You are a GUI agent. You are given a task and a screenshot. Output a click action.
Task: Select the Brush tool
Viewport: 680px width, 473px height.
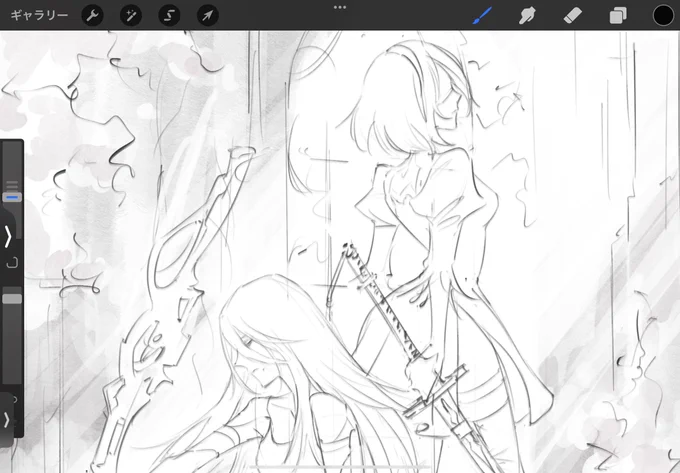tap(482, 16)
